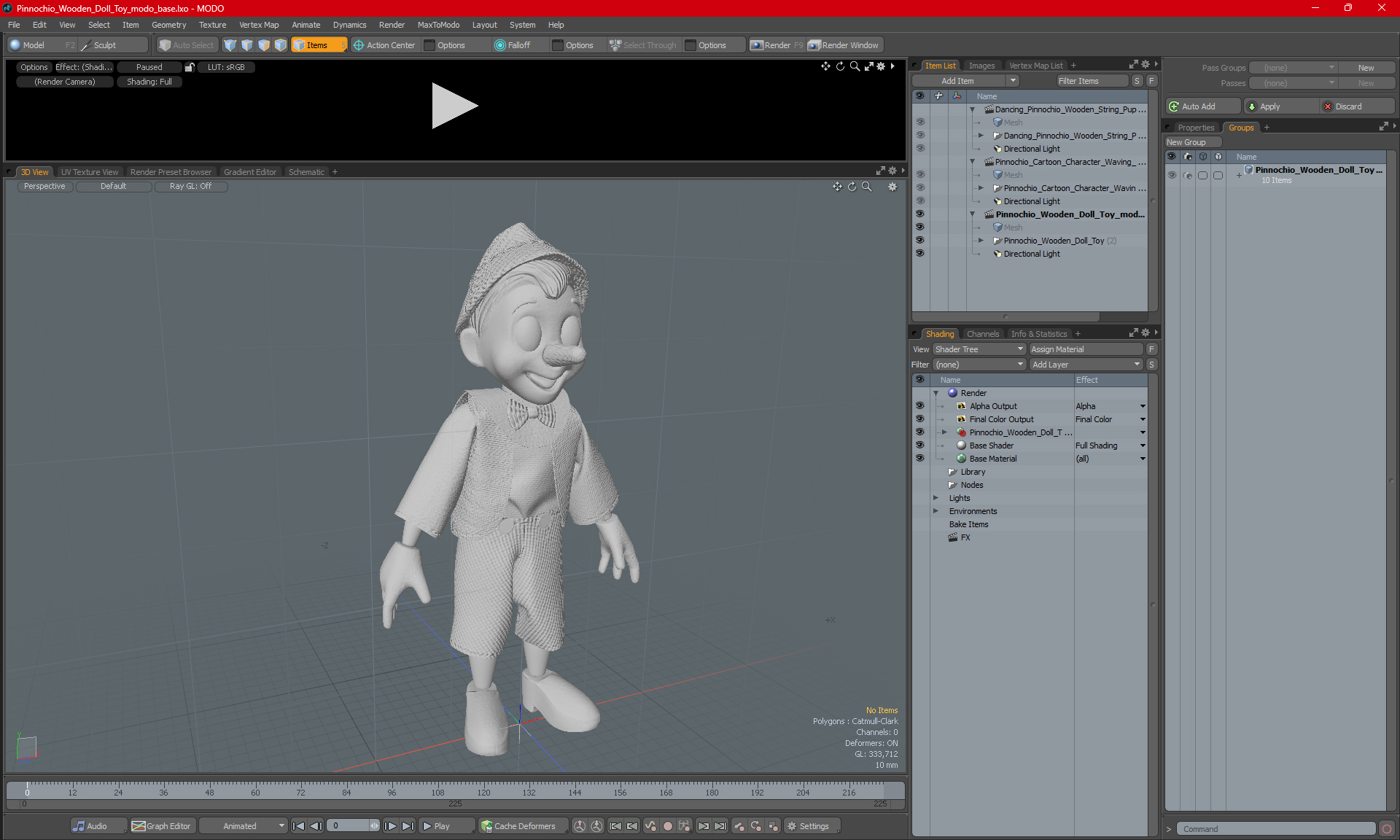
Task: Activate Items selection mode
Action: point(319,45)
